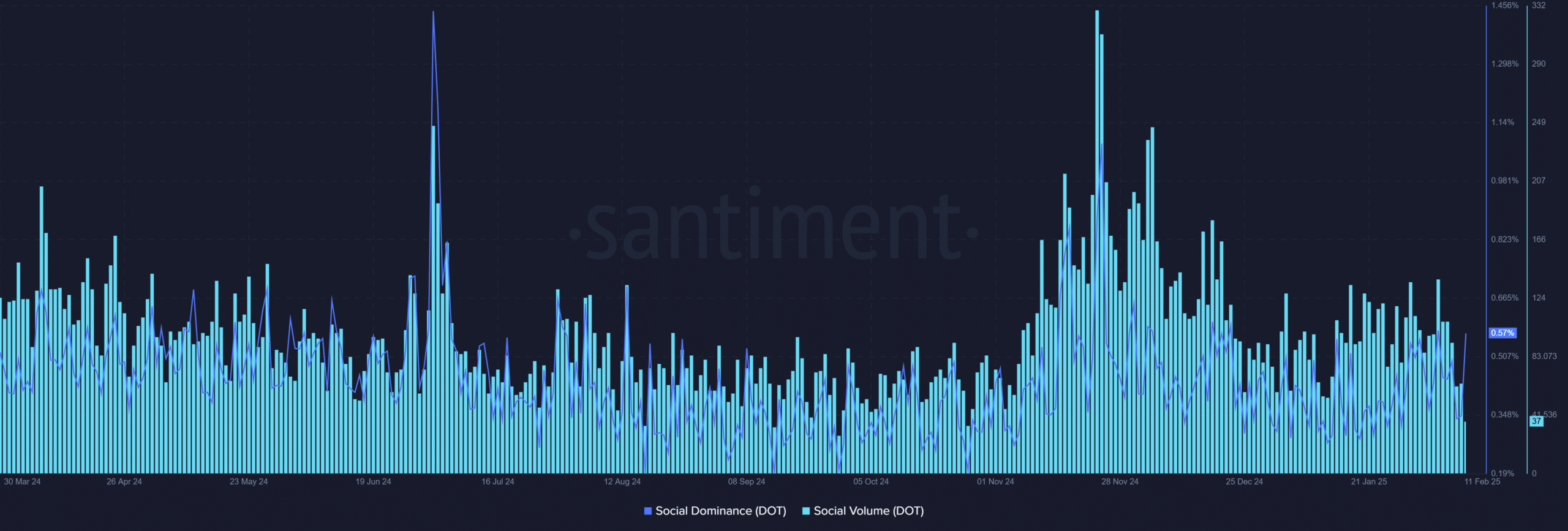This screenshot has width=1568, height=531.
Task: Click the 08 Sep 24 date label
Action: coord(746,481)
